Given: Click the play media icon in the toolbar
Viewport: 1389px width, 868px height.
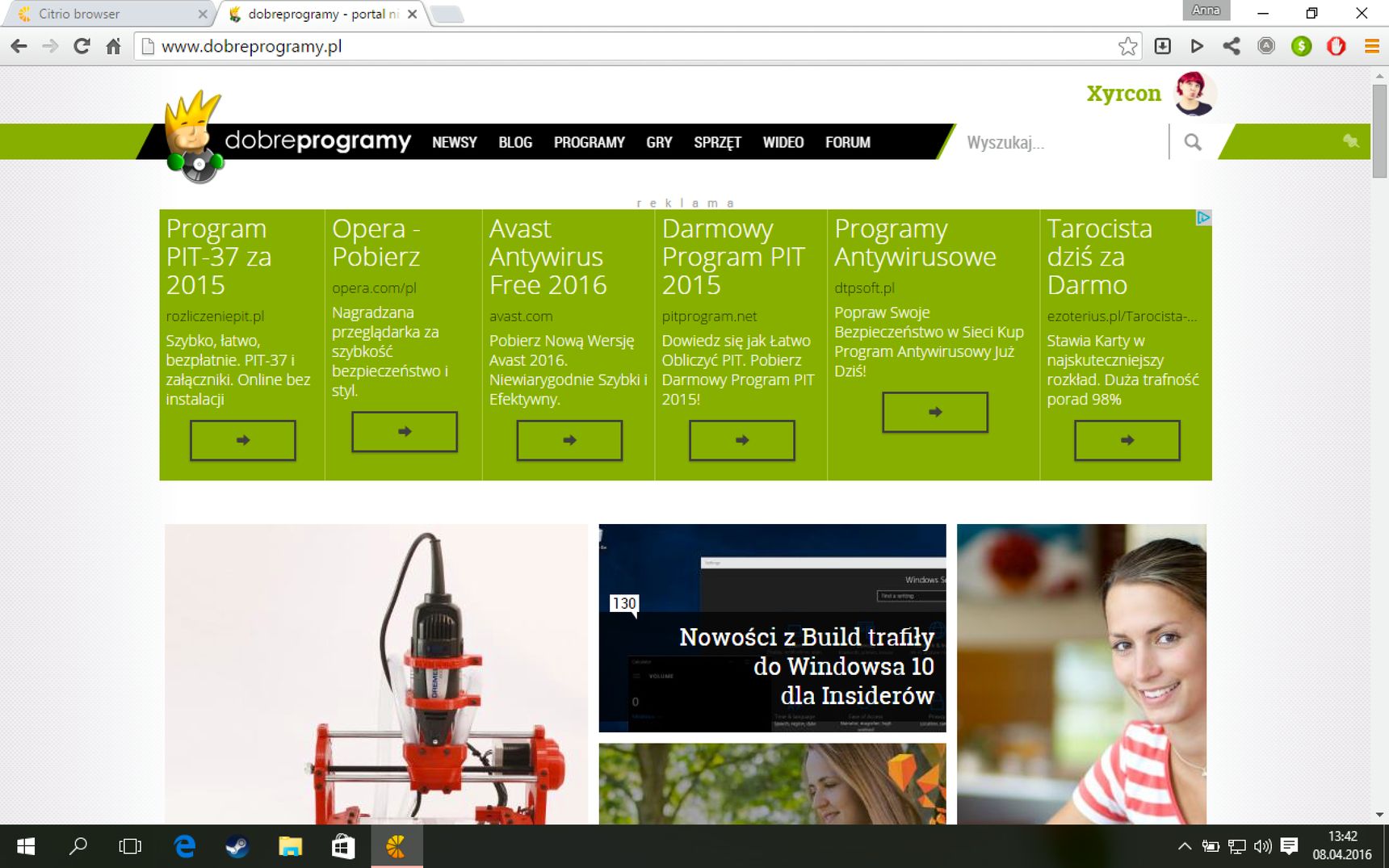Looking at the screenshot, I should pyautogui.click(x=1197, y=46).
